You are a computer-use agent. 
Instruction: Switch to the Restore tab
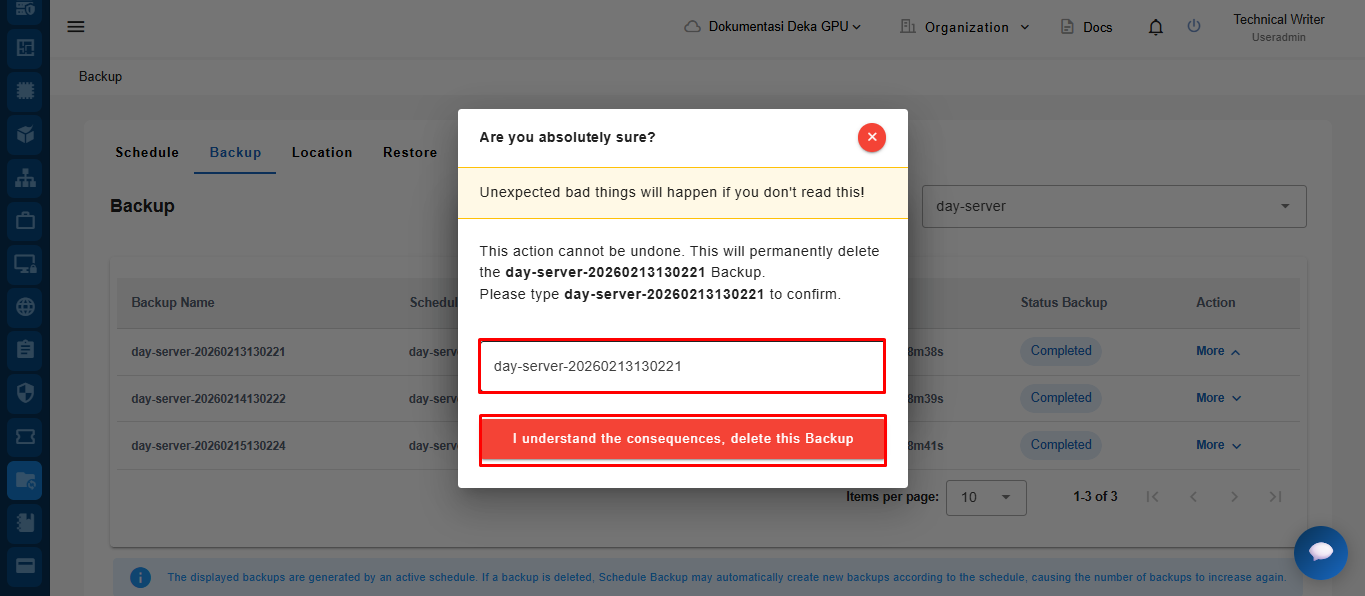tap(410, 153)
